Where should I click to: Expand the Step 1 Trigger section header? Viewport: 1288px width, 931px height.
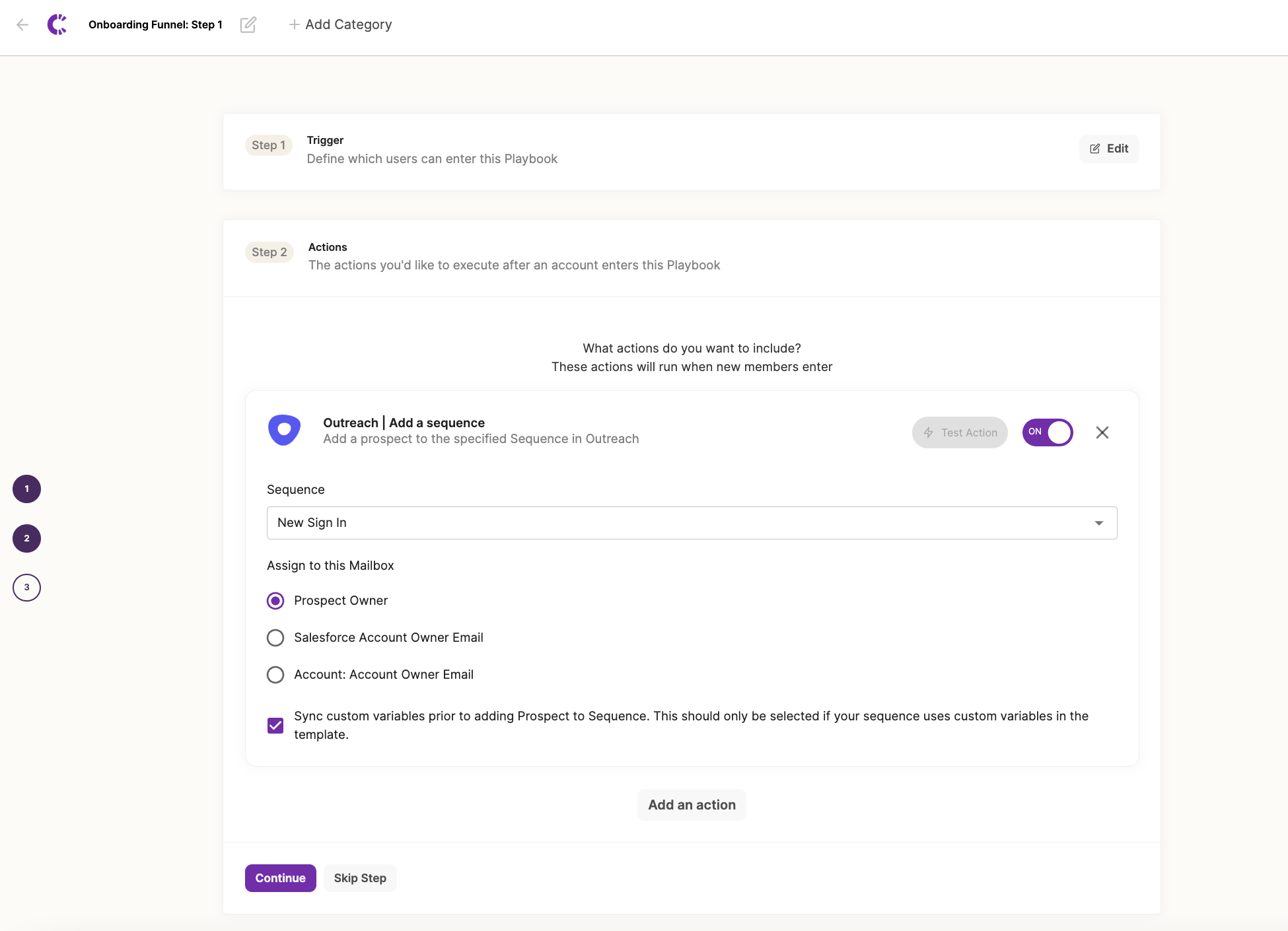pos(432,150)
